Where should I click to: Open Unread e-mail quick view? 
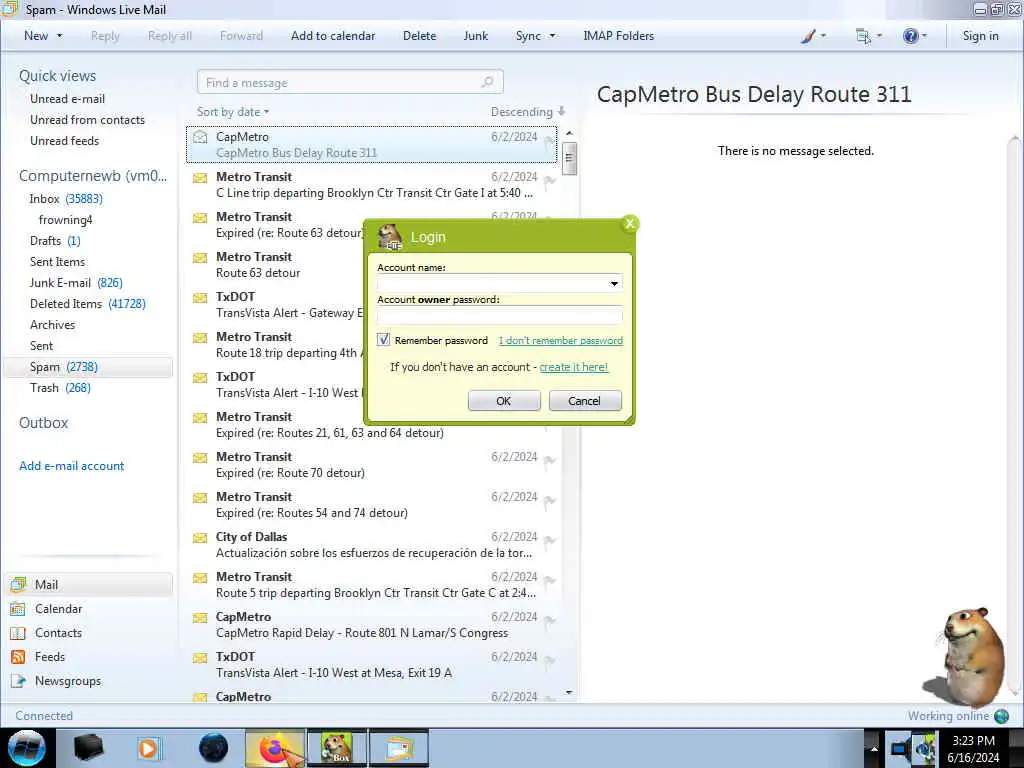point(67,99)
